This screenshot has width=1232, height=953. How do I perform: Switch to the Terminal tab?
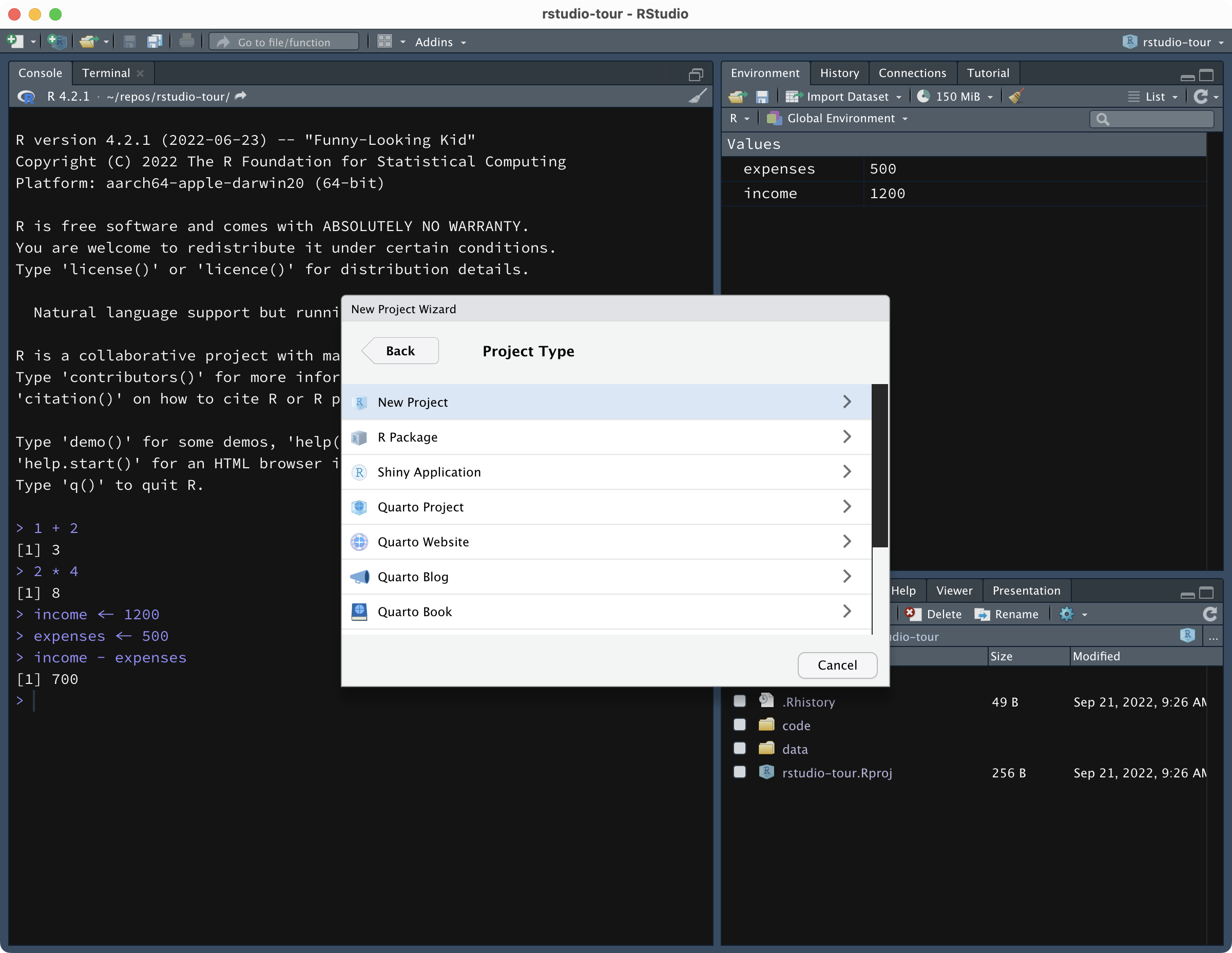coord(106,73)
